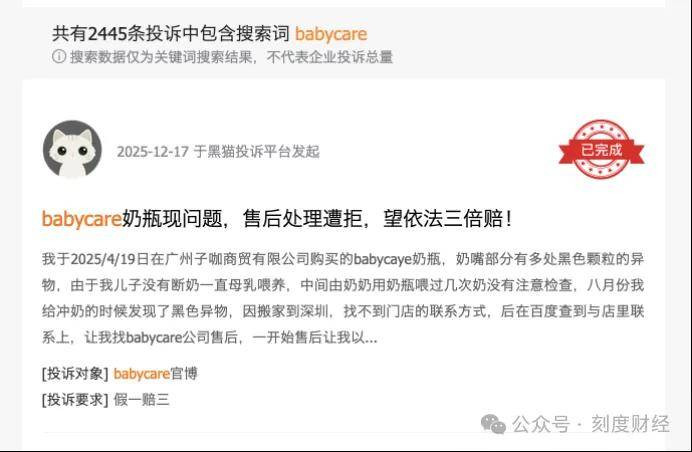Screen dimensions: 692x452
Task: Click the 假一赔三 complaint demand text
Action: 141,400
